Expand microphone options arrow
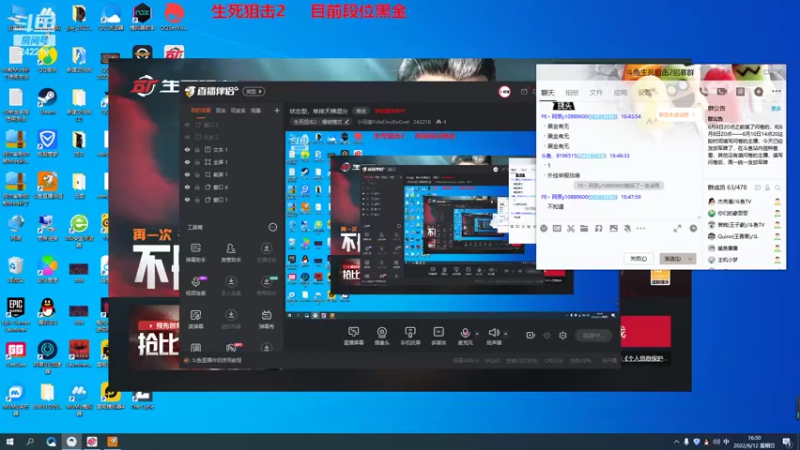Viewport: 800px width, 450px height. (477, 334)
